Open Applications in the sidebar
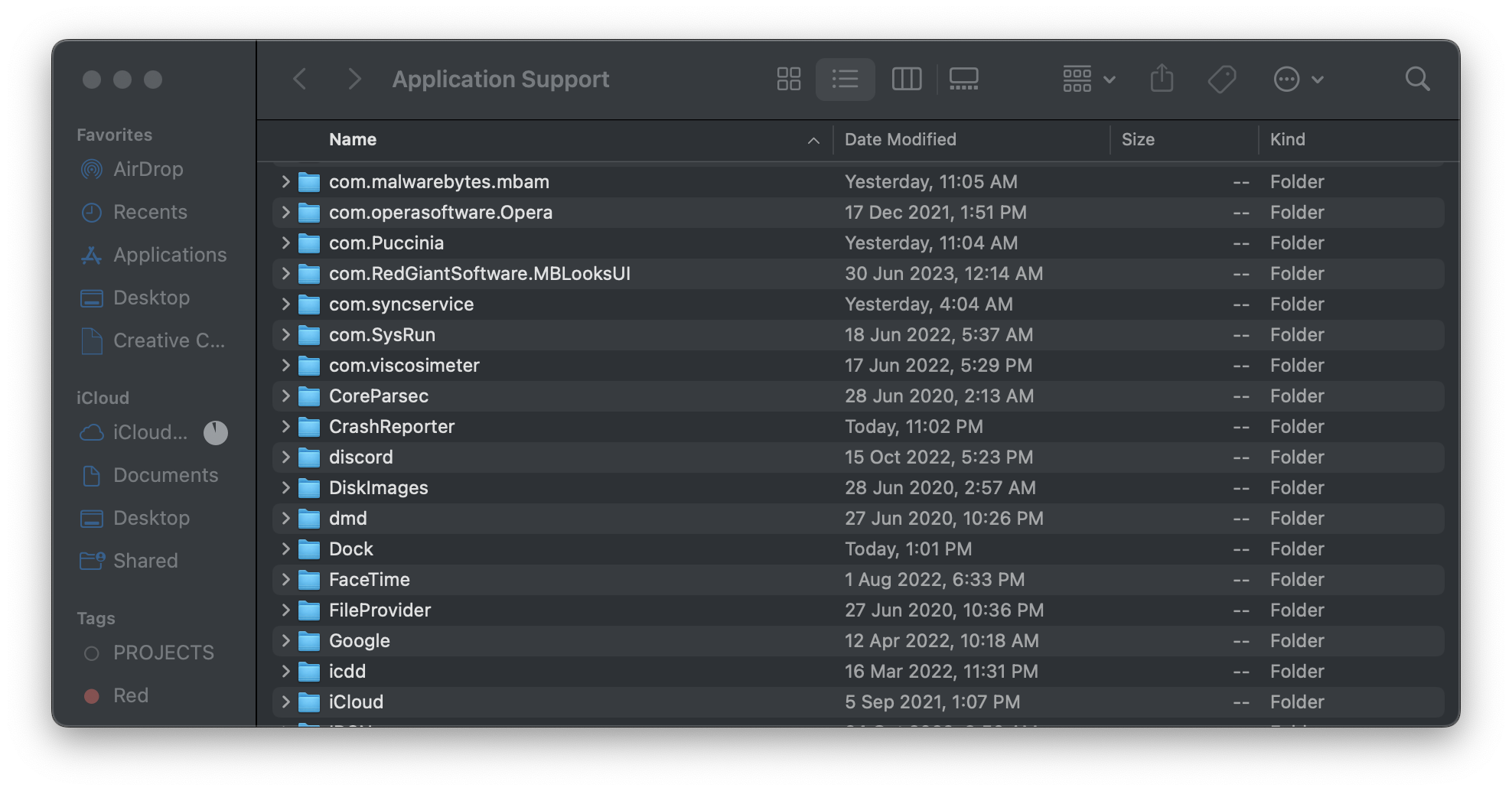1512x791 pixels. click(x=169, y=255)
